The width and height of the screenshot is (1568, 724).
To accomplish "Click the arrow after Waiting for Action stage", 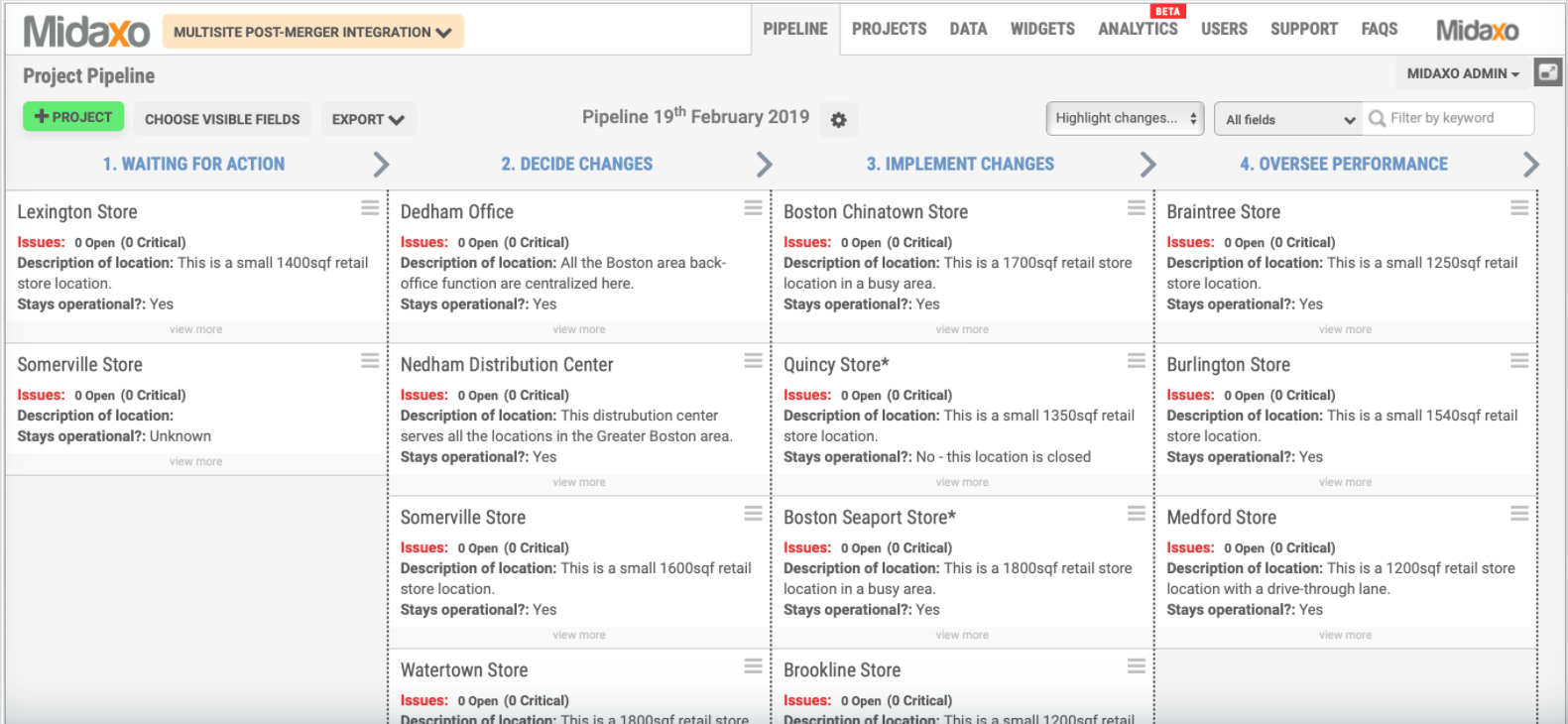I will 381,165.
